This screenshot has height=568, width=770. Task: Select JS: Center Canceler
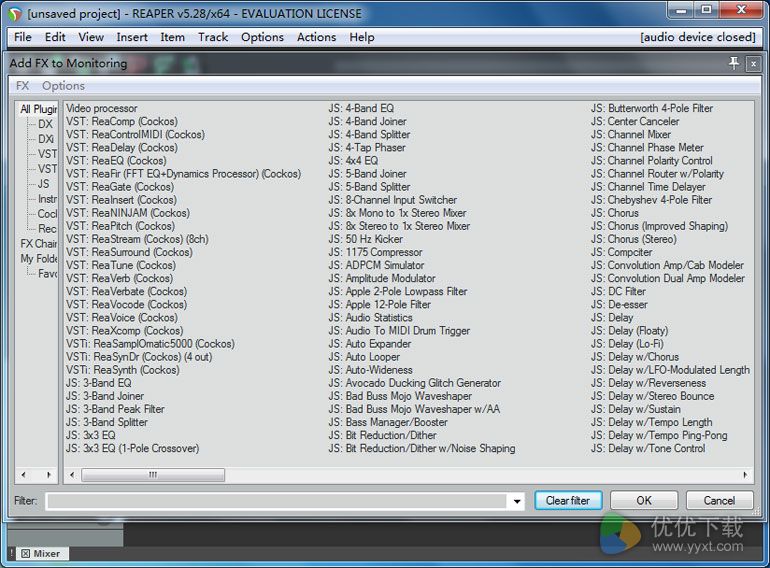point(635,121)
